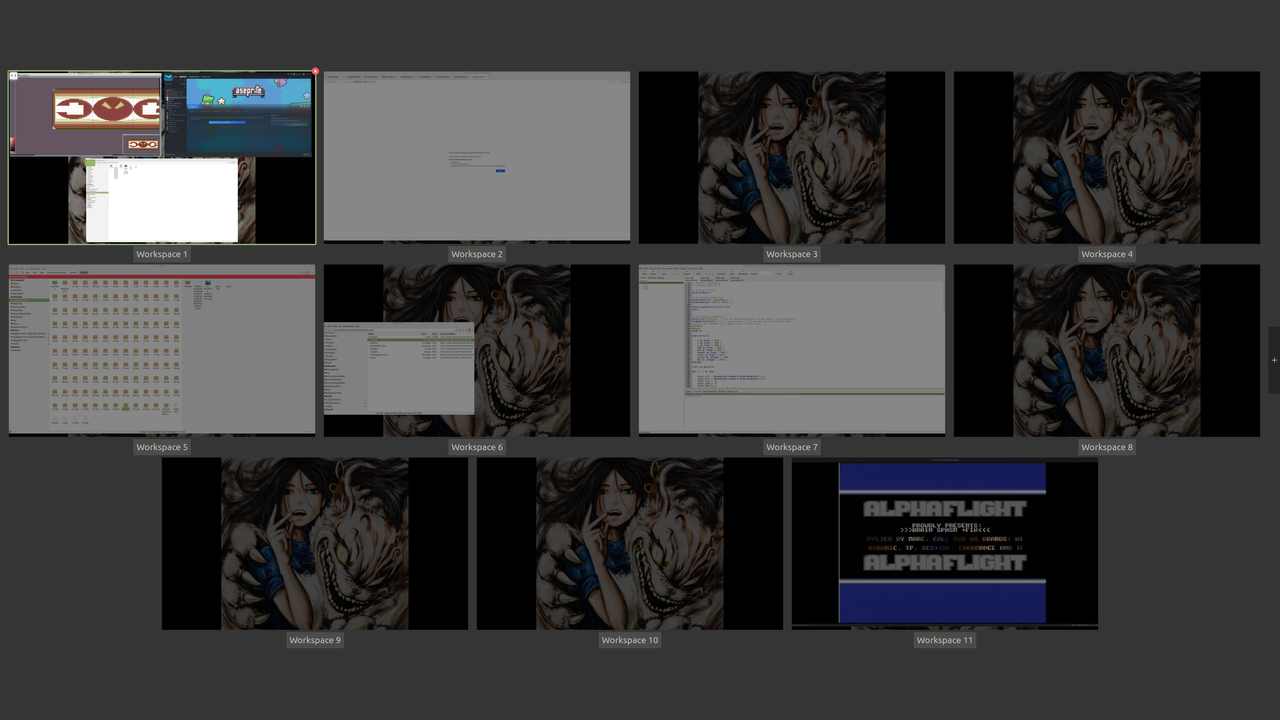Open the Steam Aseprite window in Workspace 1

click(x=238, y=114)
